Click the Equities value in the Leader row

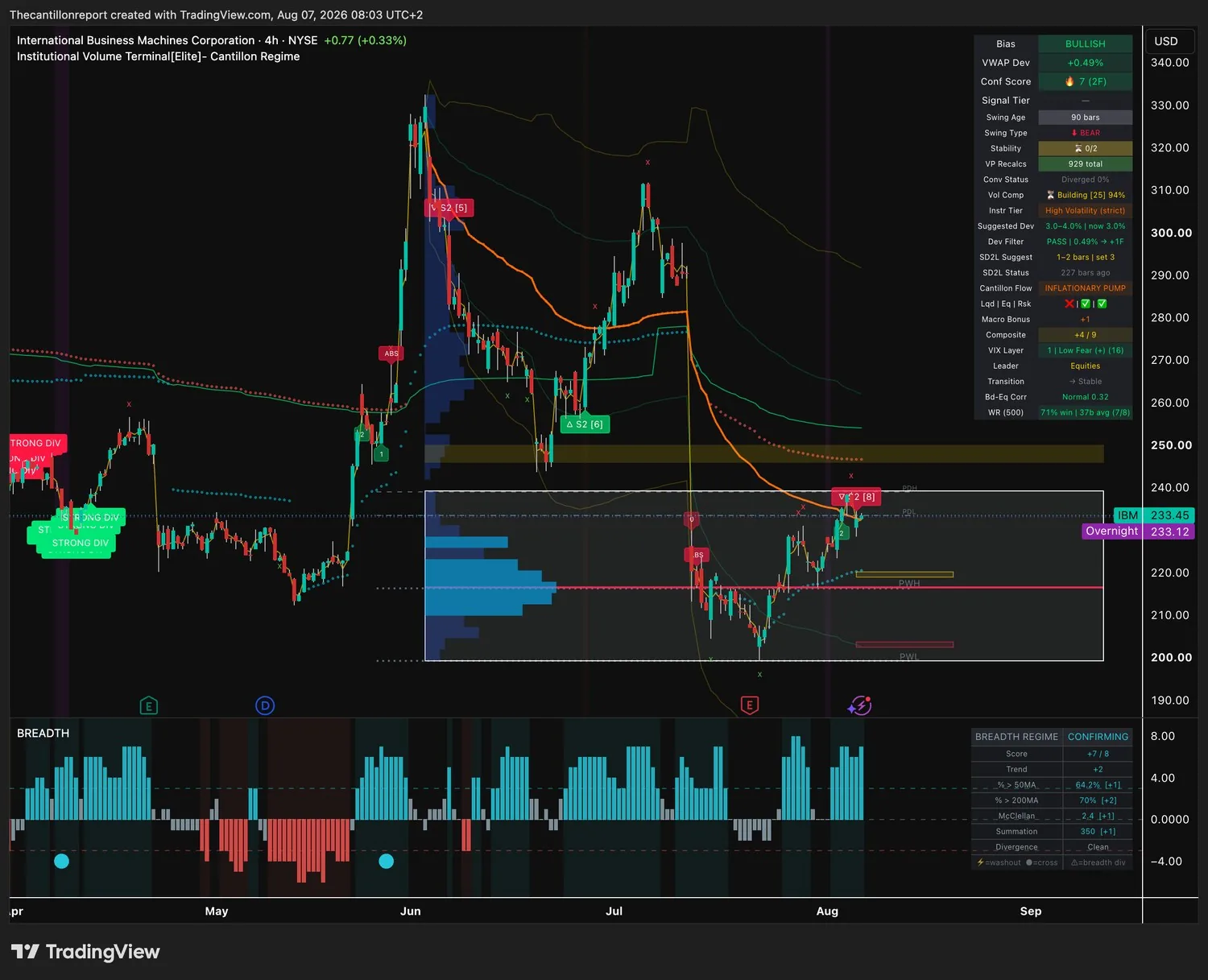(x=1085, y=366)
